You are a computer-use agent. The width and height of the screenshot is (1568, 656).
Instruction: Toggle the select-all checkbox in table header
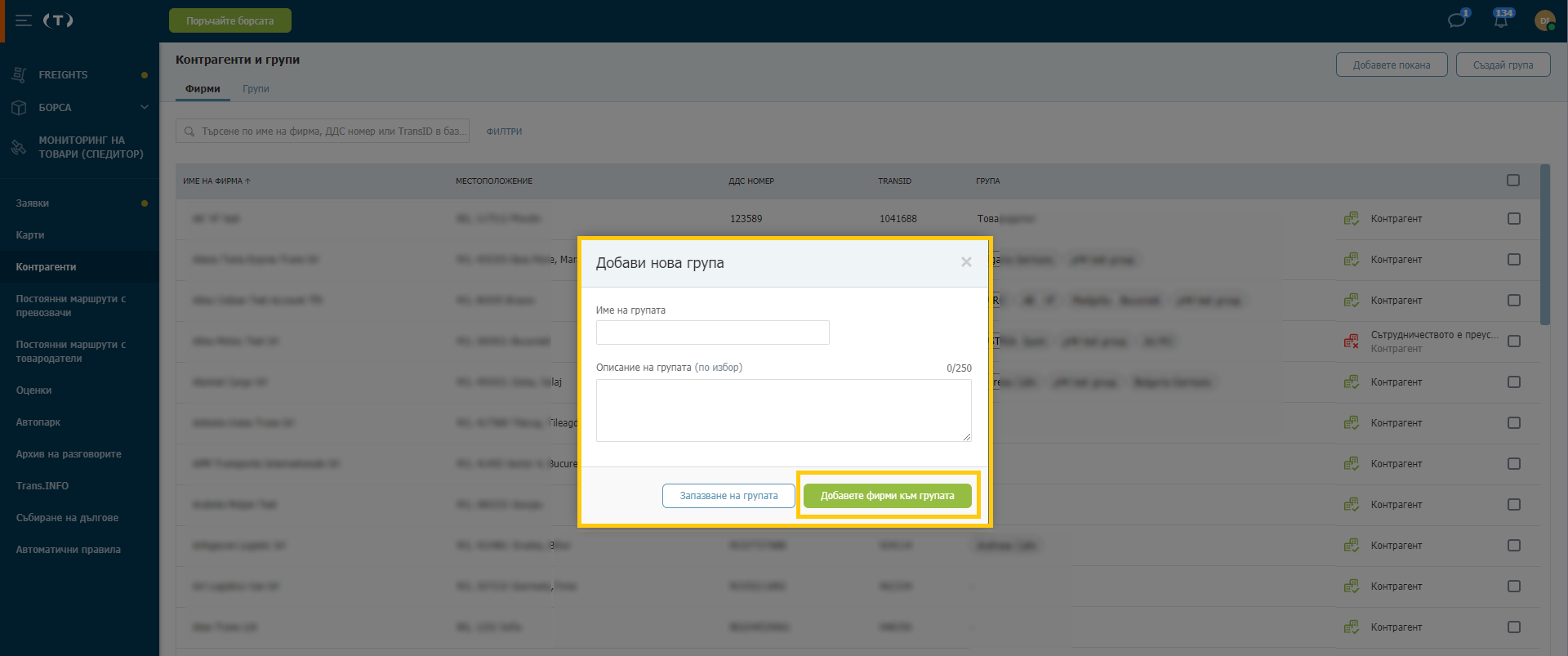tap(1513, 181)
